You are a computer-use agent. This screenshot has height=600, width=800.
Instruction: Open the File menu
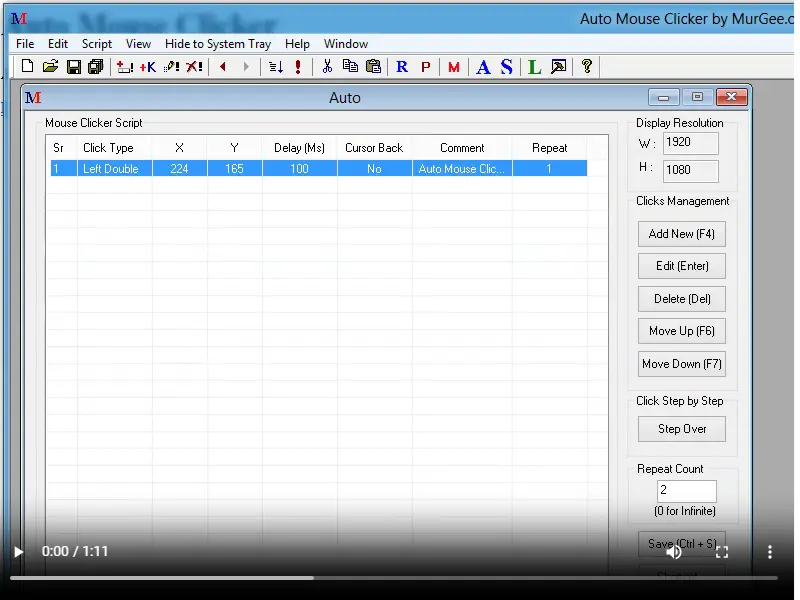(x=25, y=44)
